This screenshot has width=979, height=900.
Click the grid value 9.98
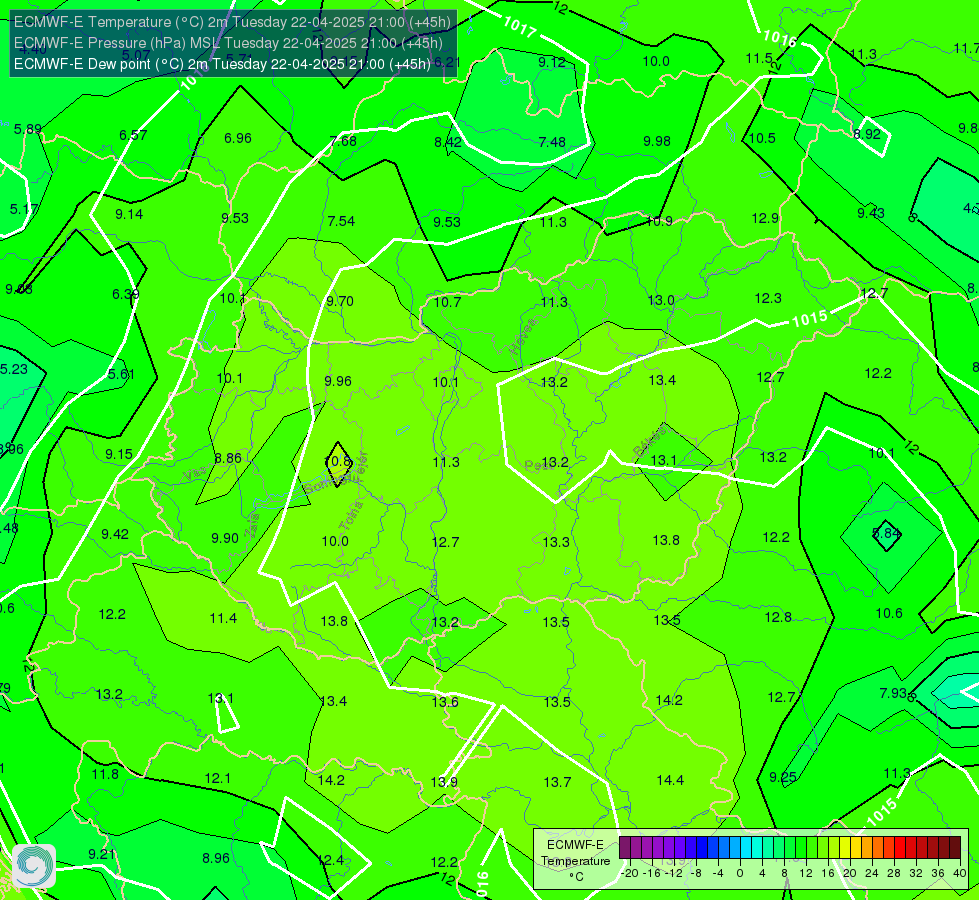pos(657,141)
